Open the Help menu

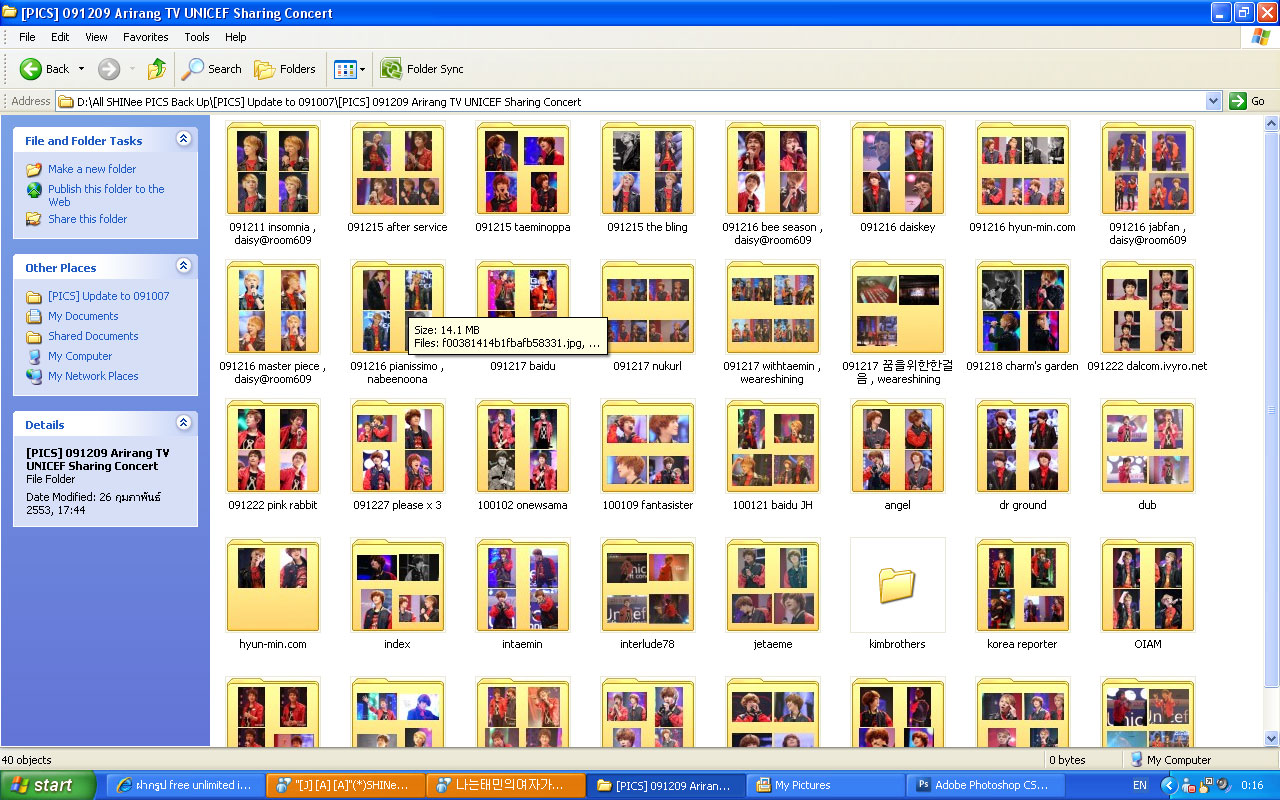(x=235, y=37)
